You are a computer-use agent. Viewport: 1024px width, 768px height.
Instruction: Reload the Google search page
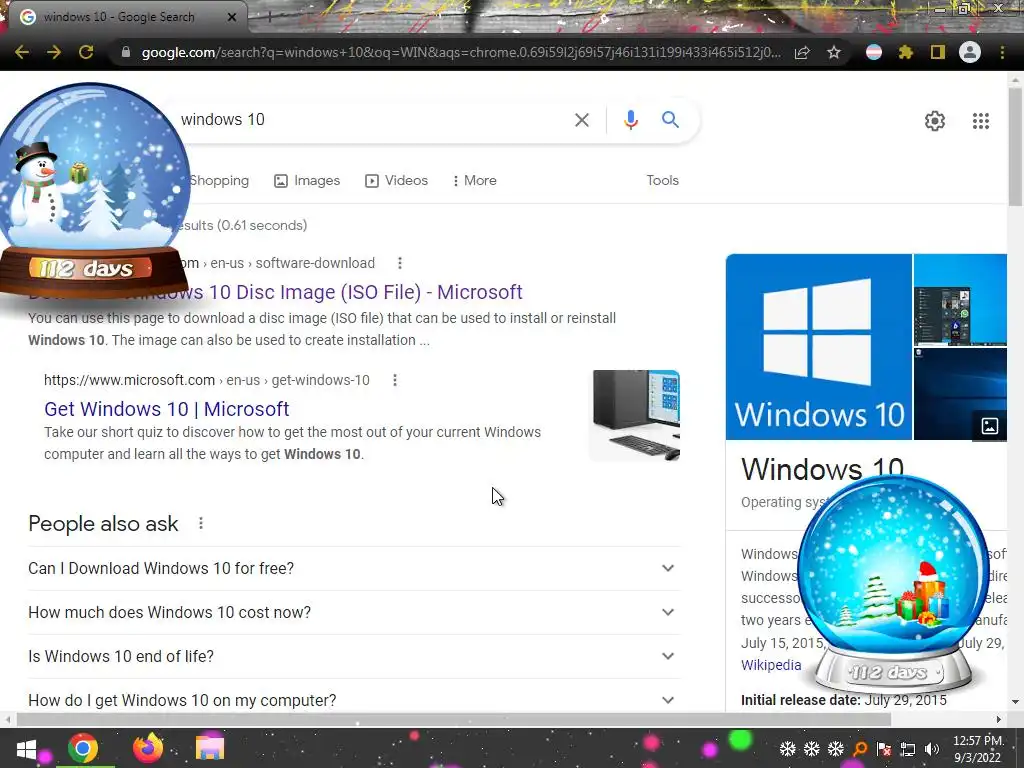(86, 52)
